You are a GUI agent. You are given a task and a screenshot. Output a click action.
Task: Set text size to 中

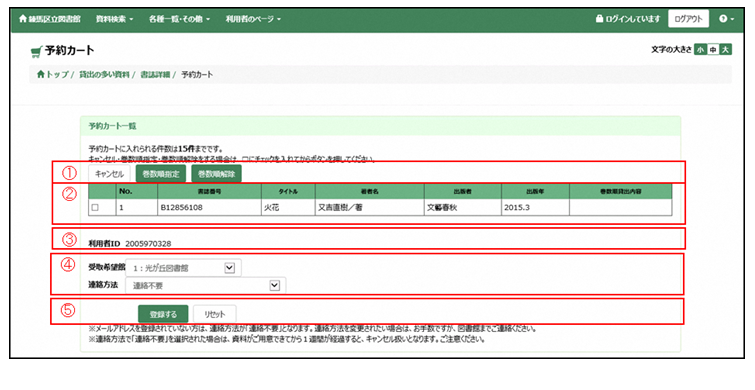[713, 50]
